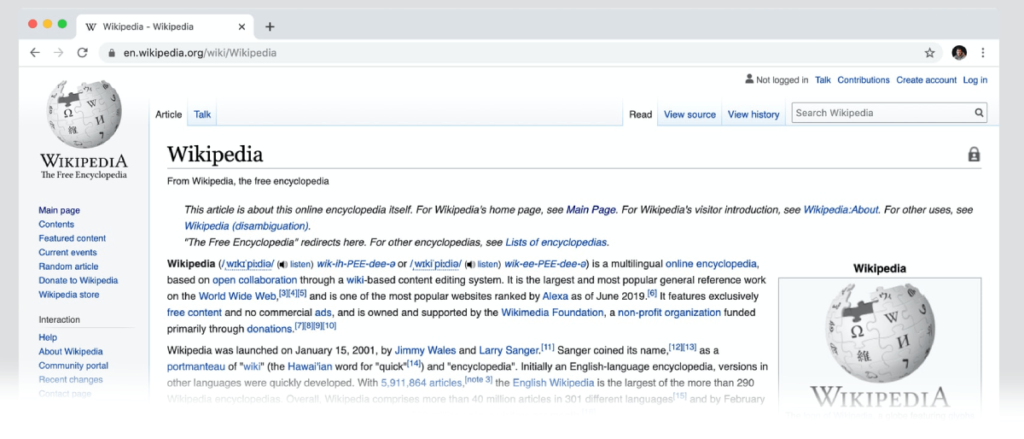Open the Alexa link
The image size is (1024, 439).
(555, 296)
